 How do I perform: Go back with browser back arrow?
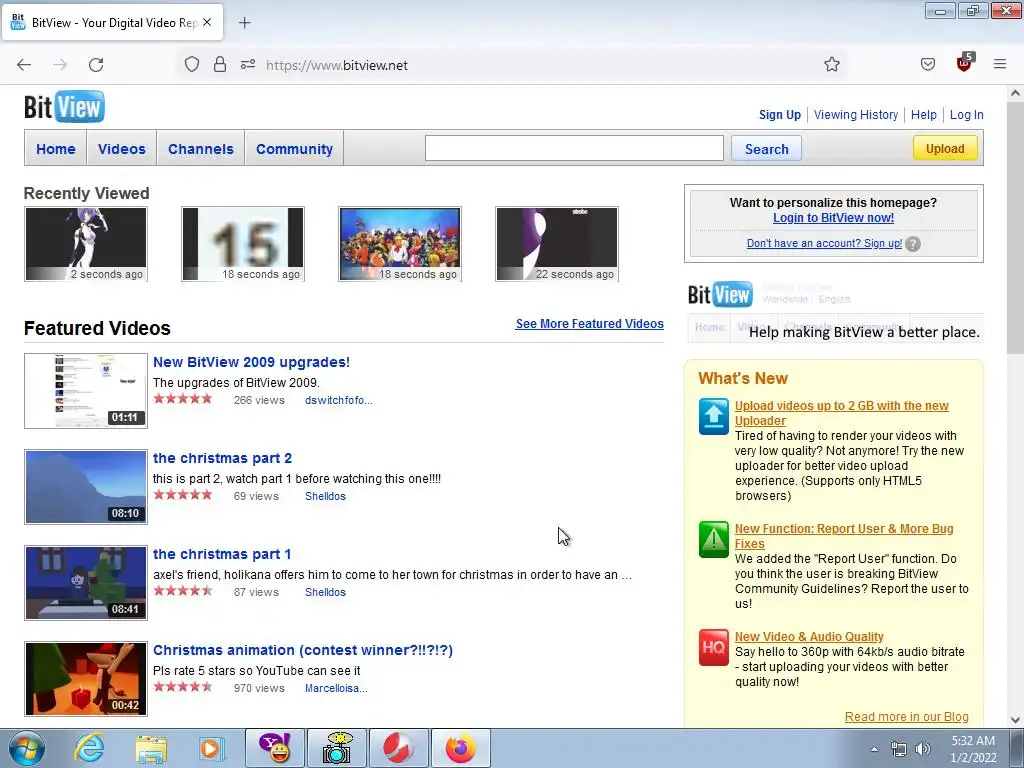click(x=24, y=65)
